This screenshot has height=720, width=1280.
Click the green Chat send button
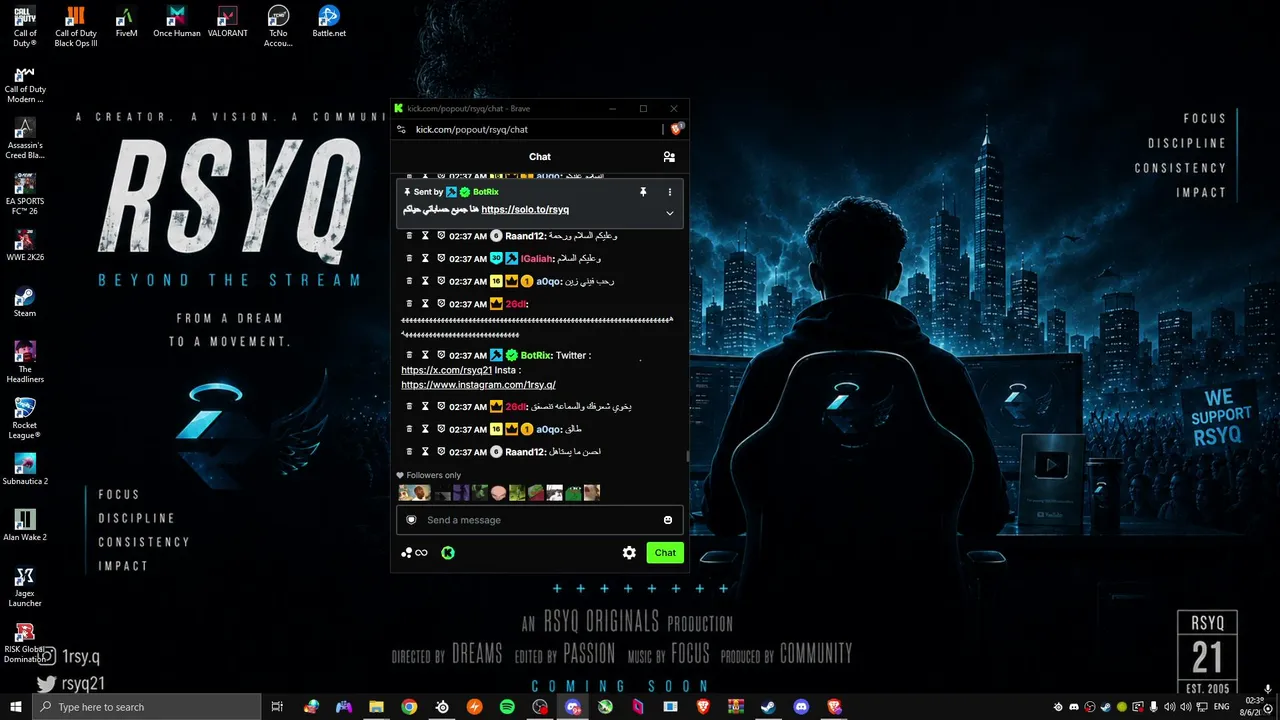pos(665,552)
